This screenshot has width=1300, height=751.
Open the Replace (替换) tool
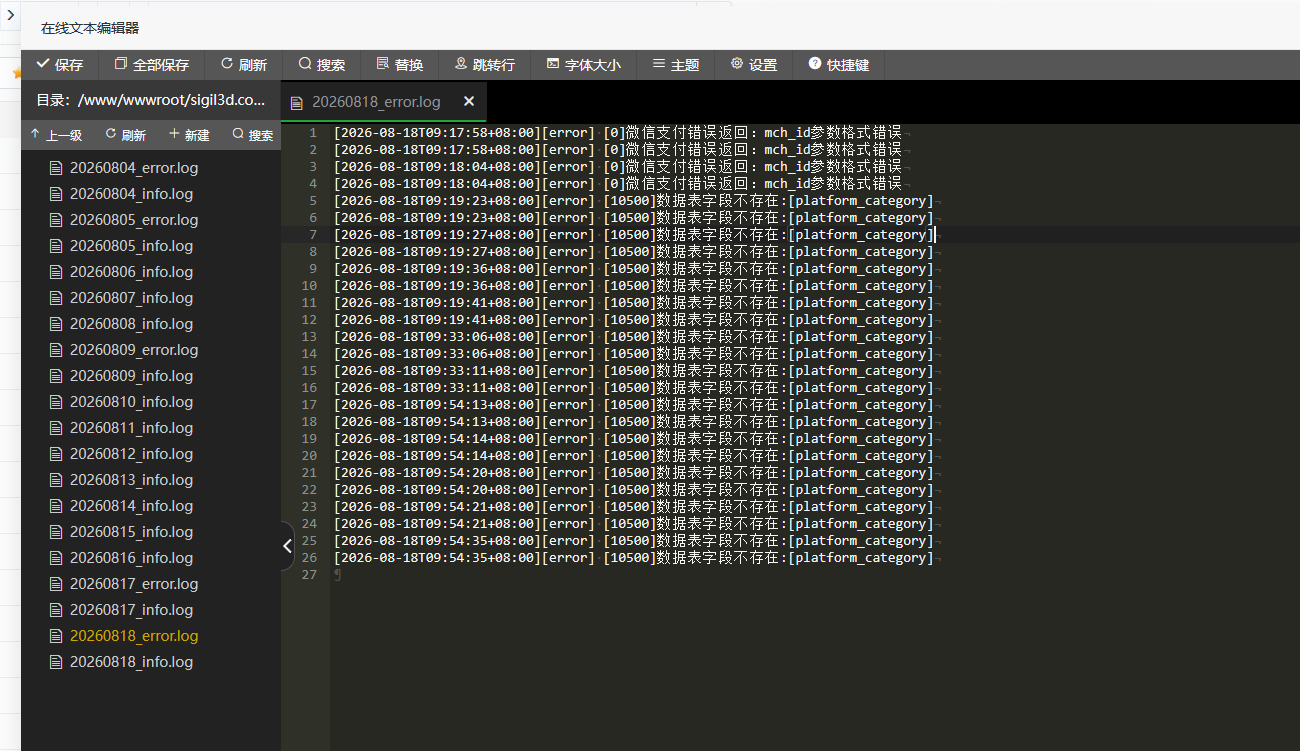(x=400, y=65)
